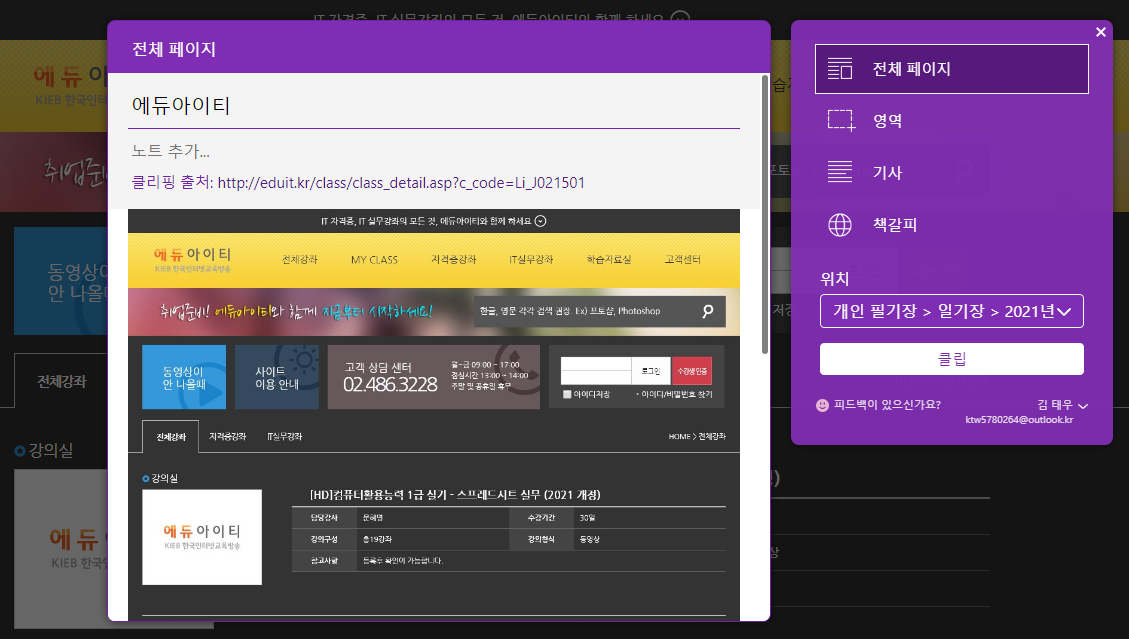Switch to the 자격증강좌 tab in preview

[x=228, y=437]
